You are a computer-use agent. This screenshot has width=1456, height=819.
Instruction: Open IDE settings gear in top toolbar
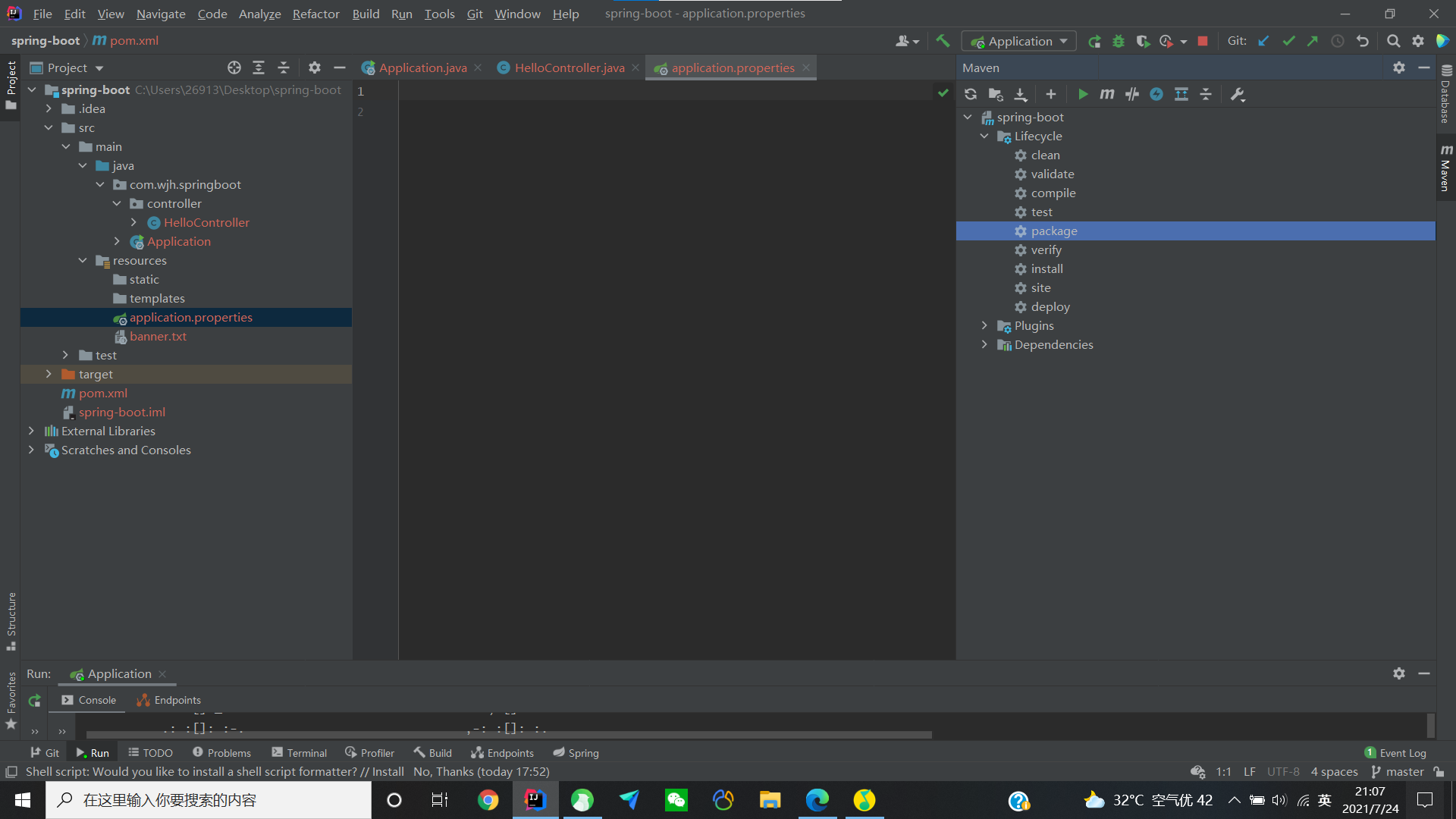[x=1418, y=41]
